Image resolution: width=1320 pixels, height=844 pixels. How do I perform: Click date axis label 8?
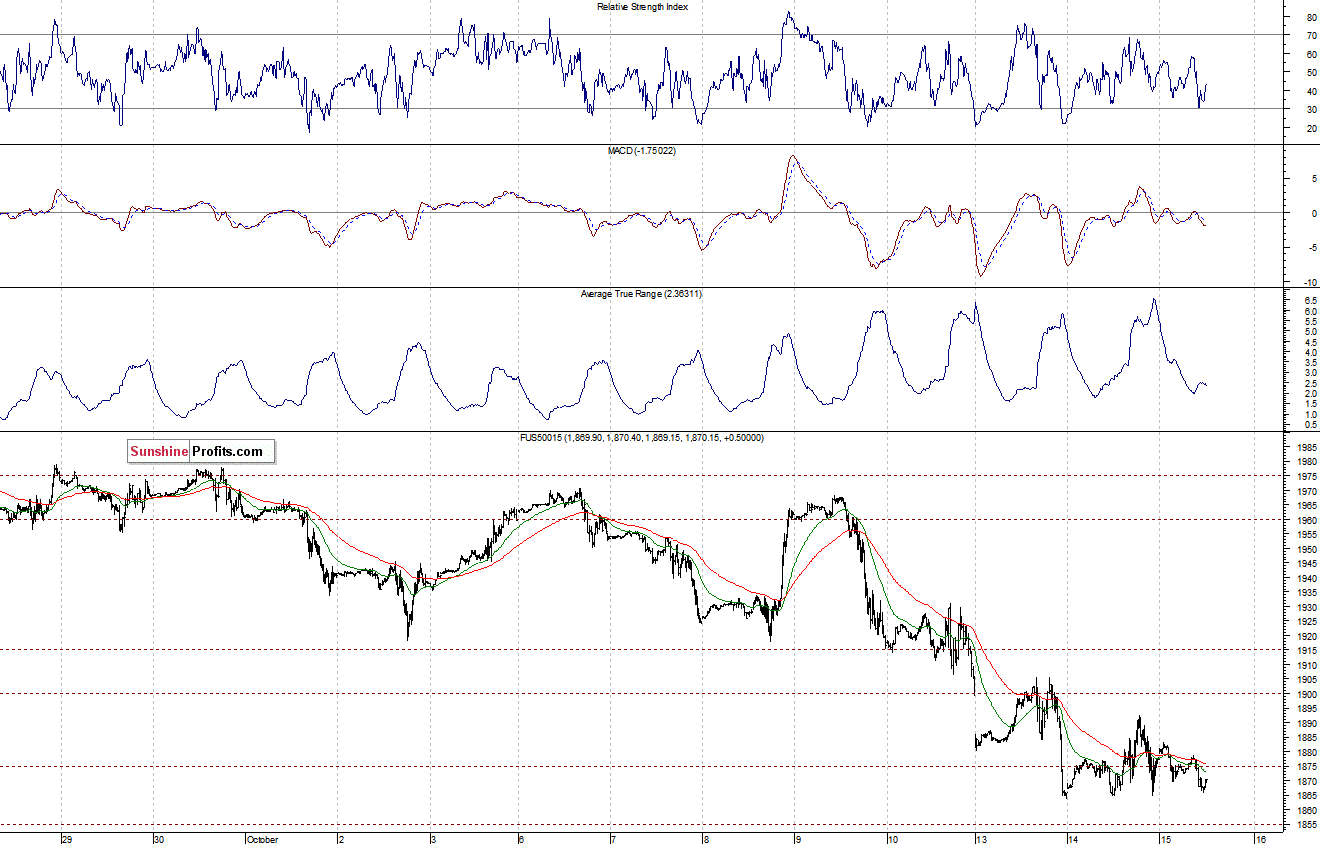[x=706, y=839]
